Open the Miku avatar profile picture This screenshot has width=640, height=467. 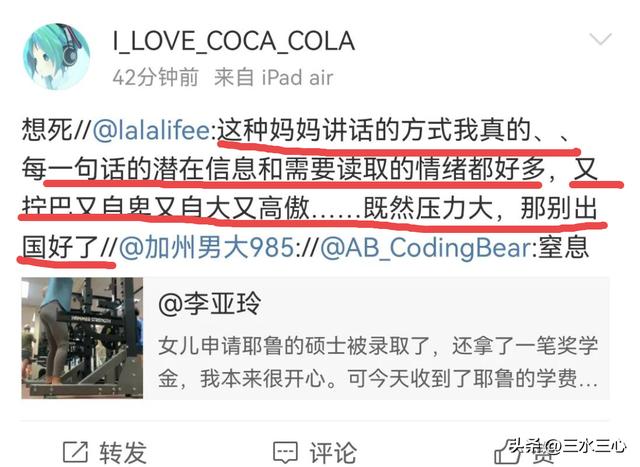tap(56, 56)
